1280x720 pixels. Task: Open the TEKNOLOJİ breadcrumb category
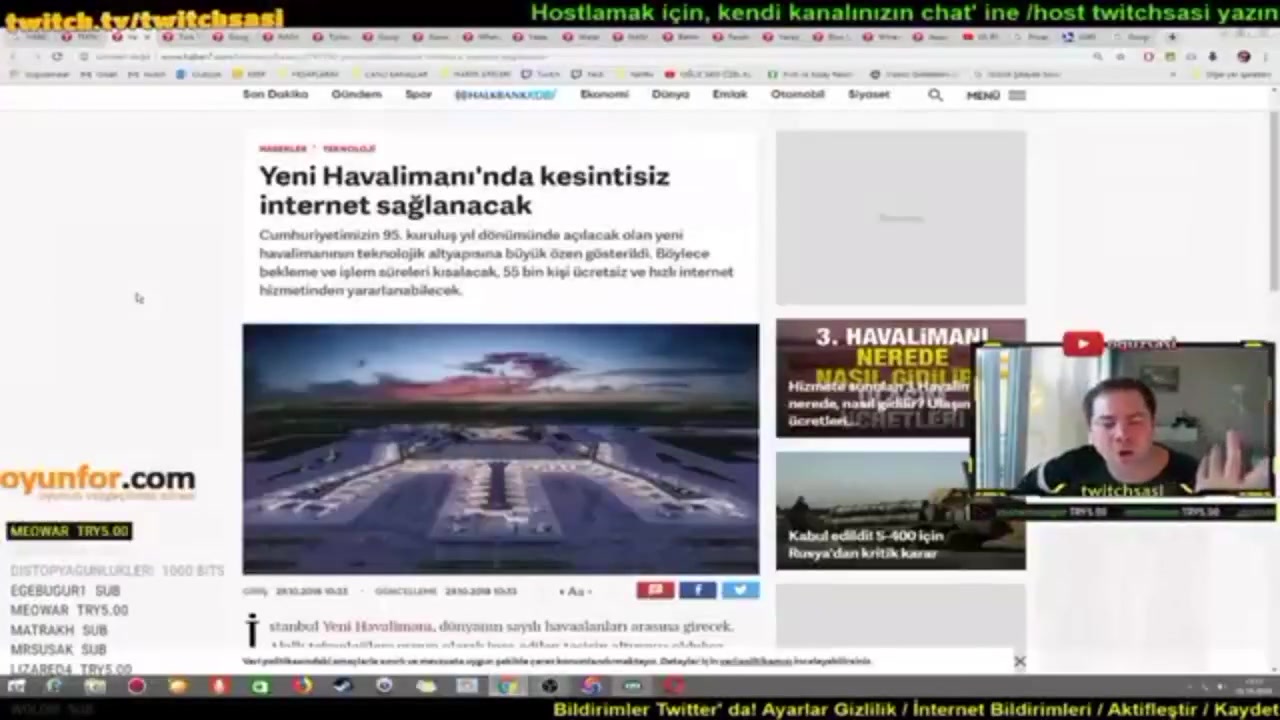348,149
